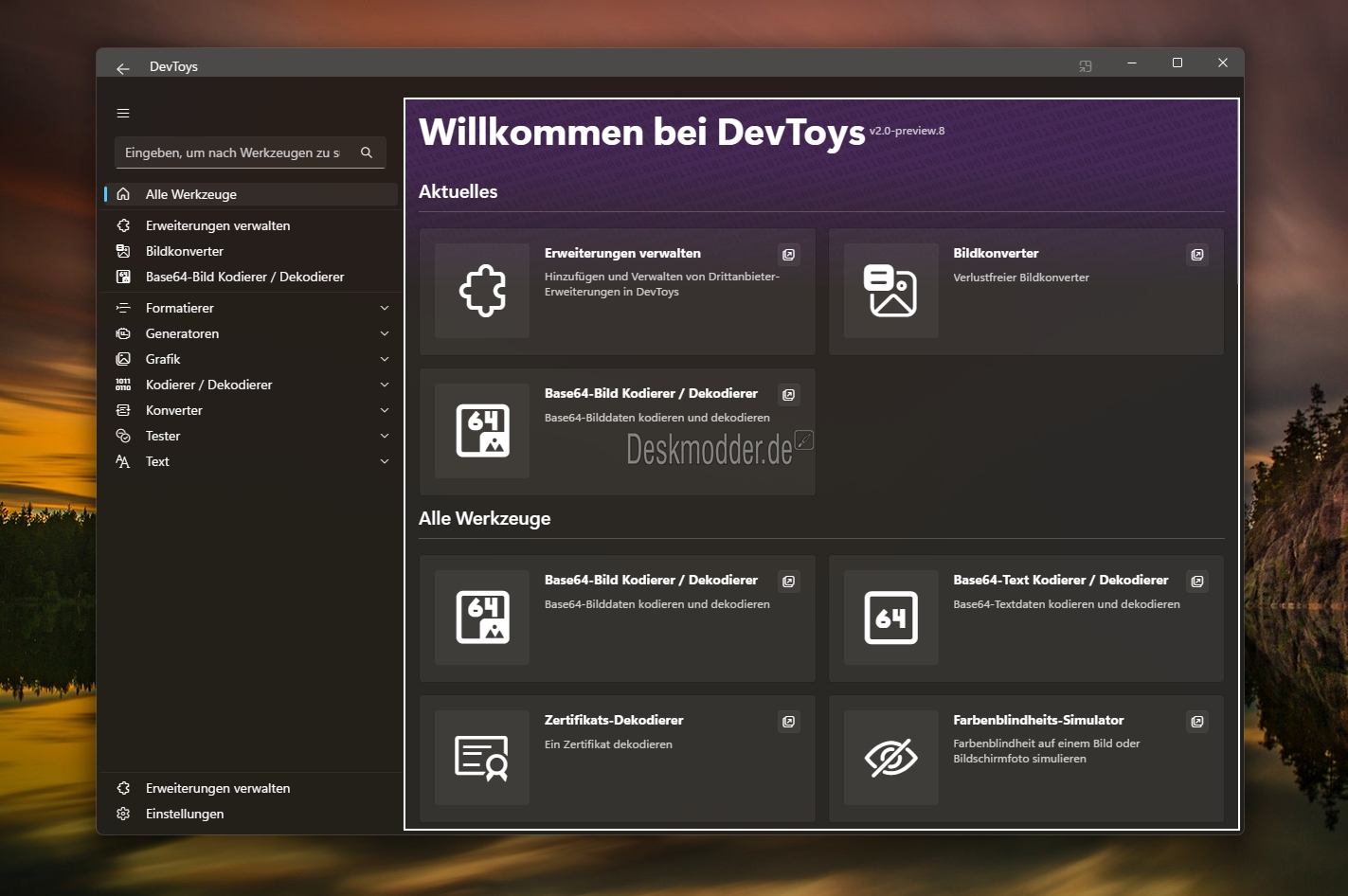Click the puzzle icon at sidebar bottom

pos(123,788)
